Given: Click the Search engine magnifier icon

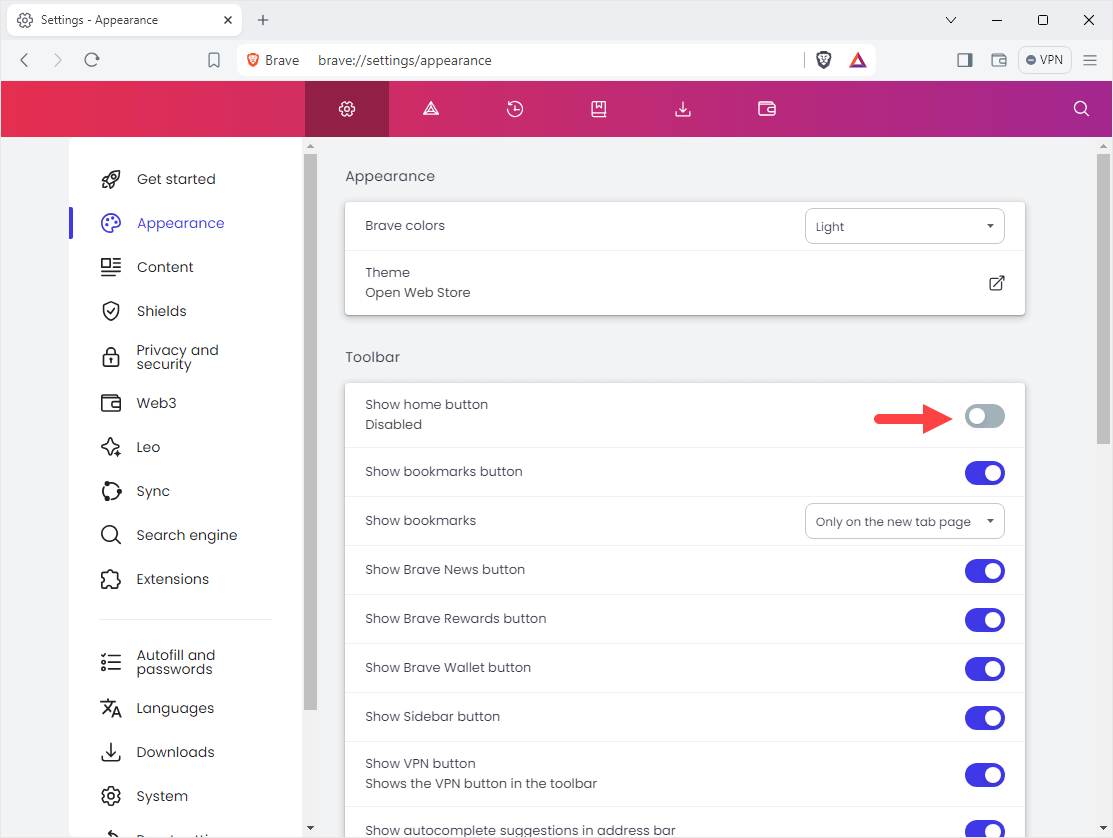Looking at the screenshot, I should (111, 535).
